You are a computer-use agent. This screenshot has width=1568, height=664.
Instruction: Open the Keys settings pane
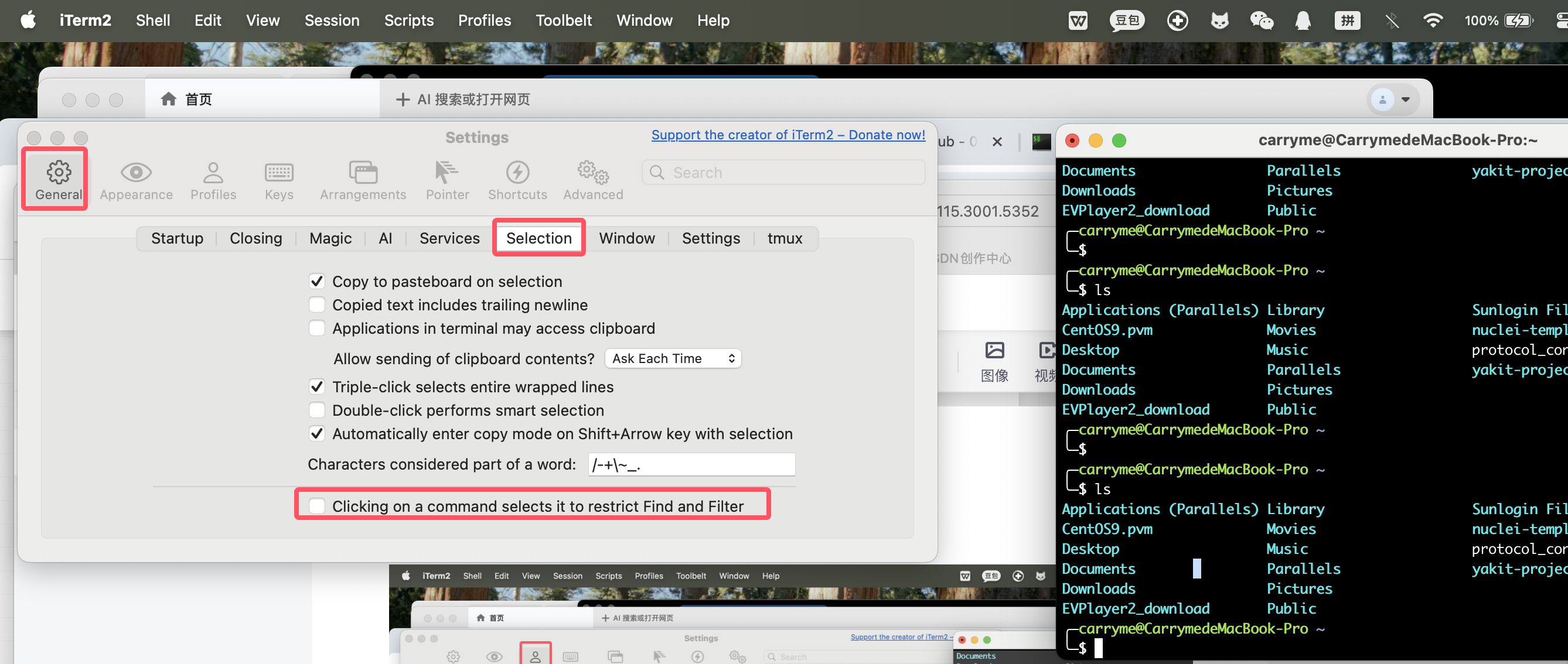(279, 180)
